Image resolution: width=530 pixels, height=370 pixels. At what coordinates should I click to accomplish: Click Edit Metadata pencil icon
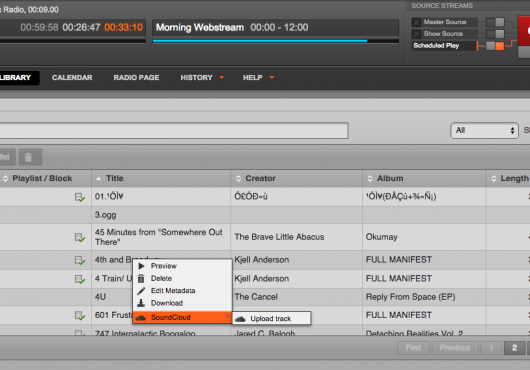(141, 291)
